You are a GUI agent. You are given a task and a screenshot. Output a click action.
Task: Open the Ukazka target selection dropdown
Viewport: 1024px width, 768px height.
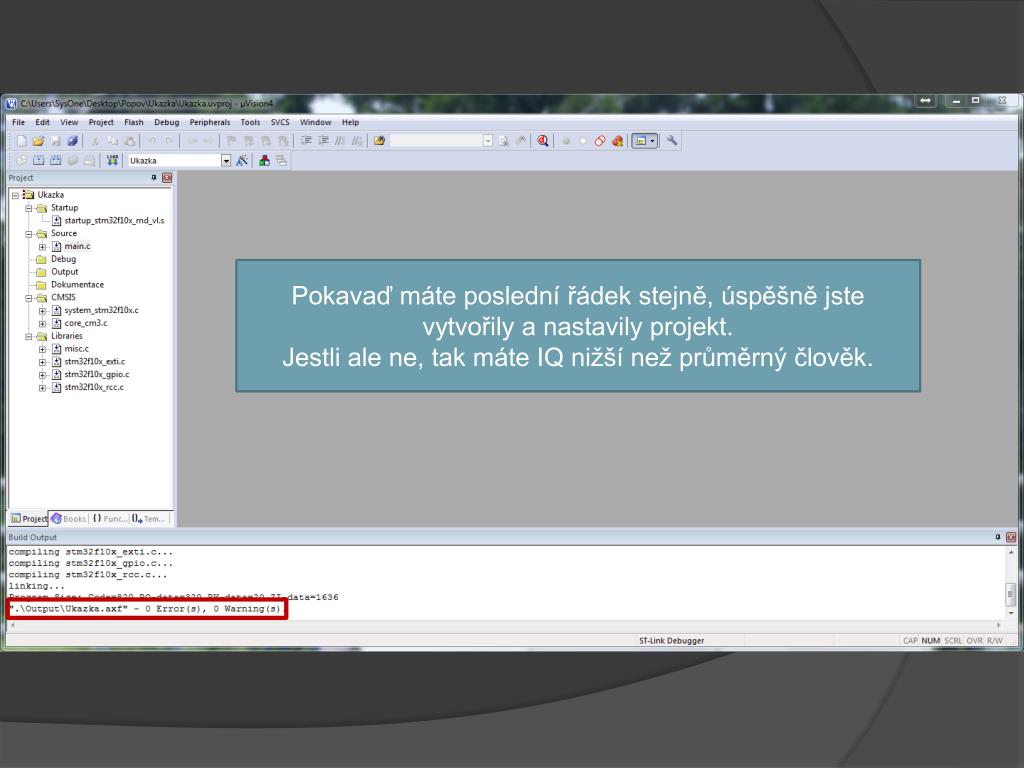pos(226,161)
